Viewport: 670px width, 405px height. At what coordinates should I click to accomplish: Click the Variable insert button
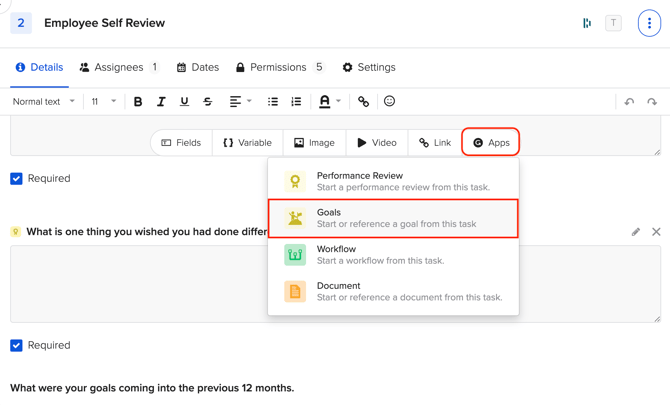[x=247, y=143]
